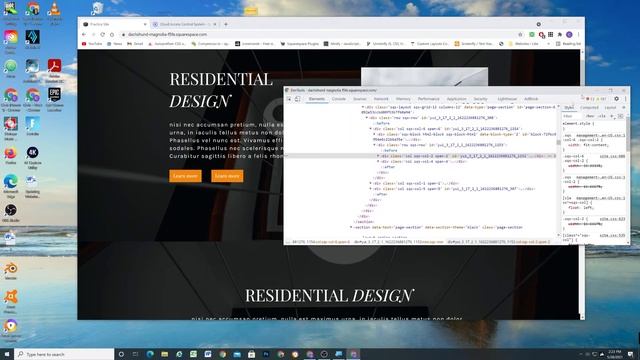Expand the selected col sqs-col-2 span-2 div

(378, 156)
